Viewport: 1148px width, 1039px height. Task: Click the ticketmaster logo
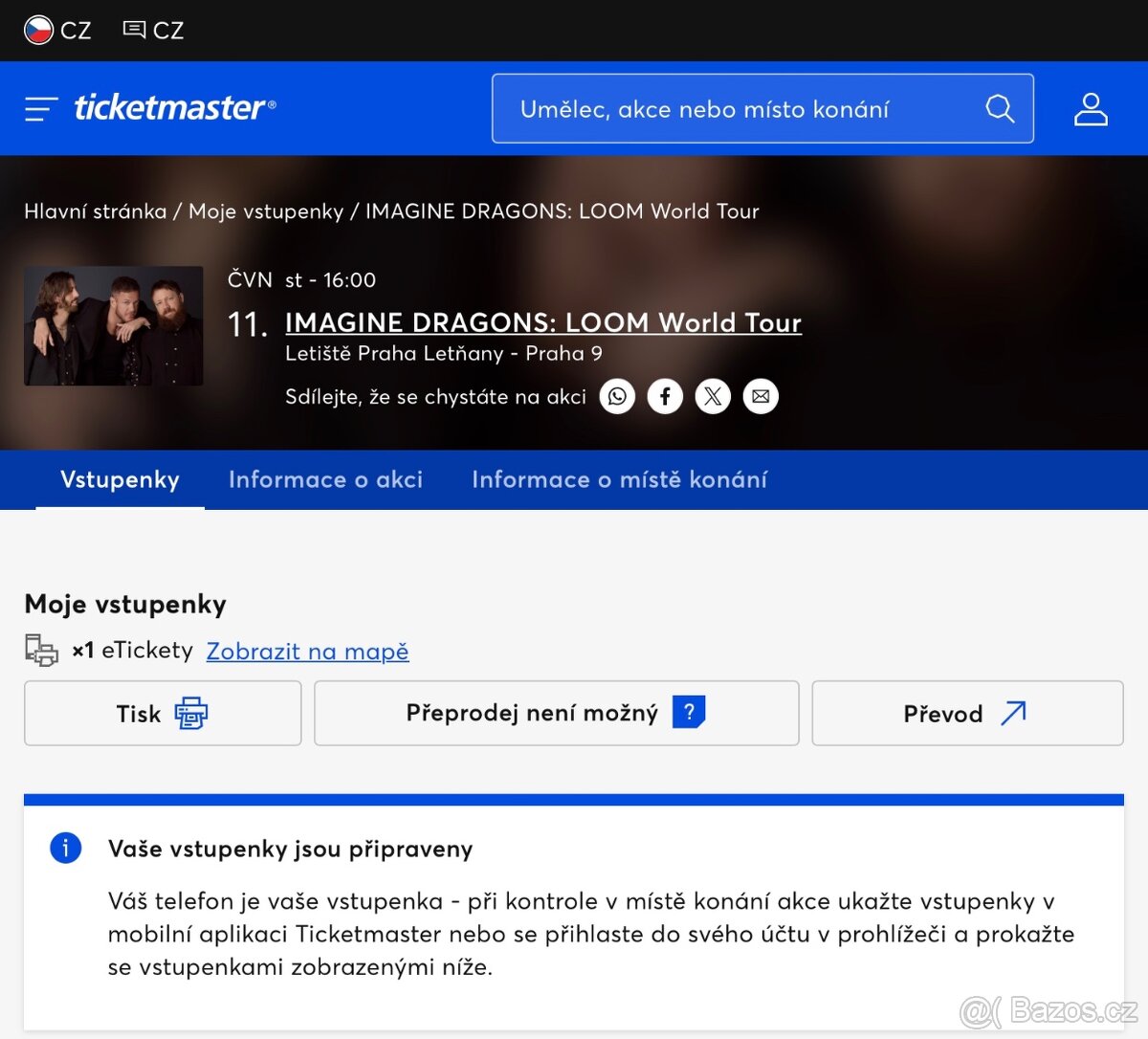tap(175, 107)
